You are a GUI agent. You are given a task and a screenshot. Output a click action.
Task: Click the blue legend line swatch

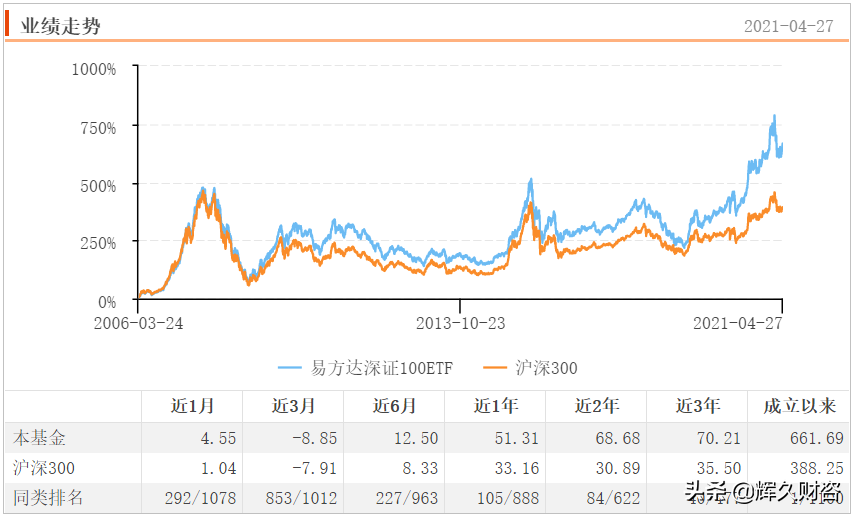[289, 368]
